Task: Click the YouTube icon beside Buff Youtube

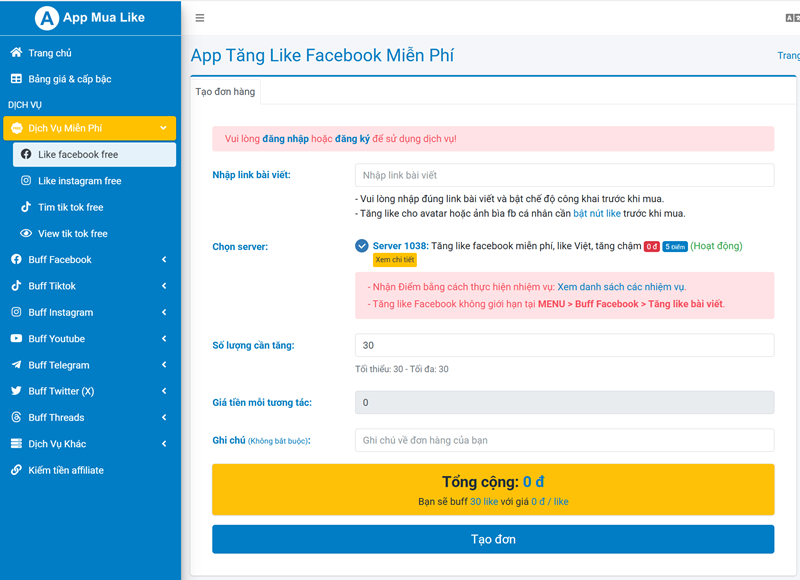Action: [x=16, y=338]
